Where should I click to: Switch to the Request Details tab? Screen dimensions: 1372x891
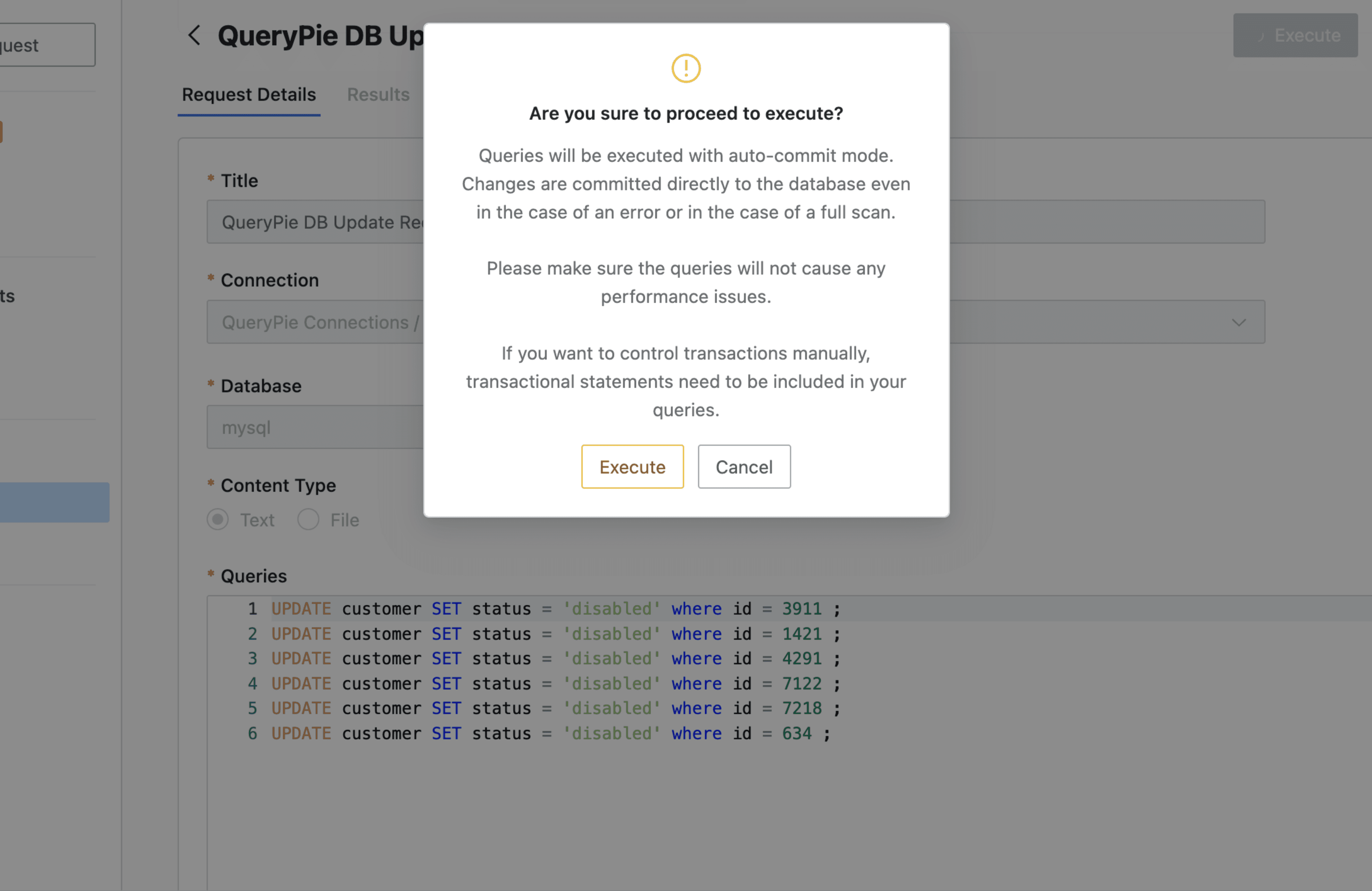tap(248, 95)
